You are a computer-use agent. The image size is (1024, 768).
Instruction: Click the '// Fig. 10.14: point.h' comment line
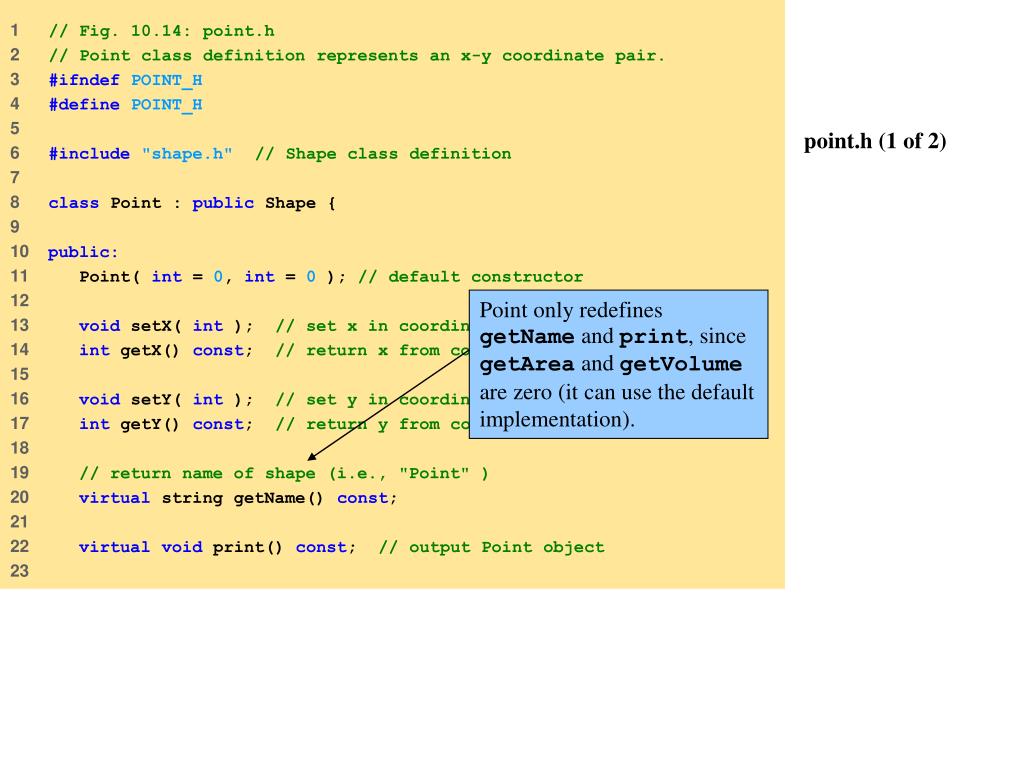click(161, 31)
